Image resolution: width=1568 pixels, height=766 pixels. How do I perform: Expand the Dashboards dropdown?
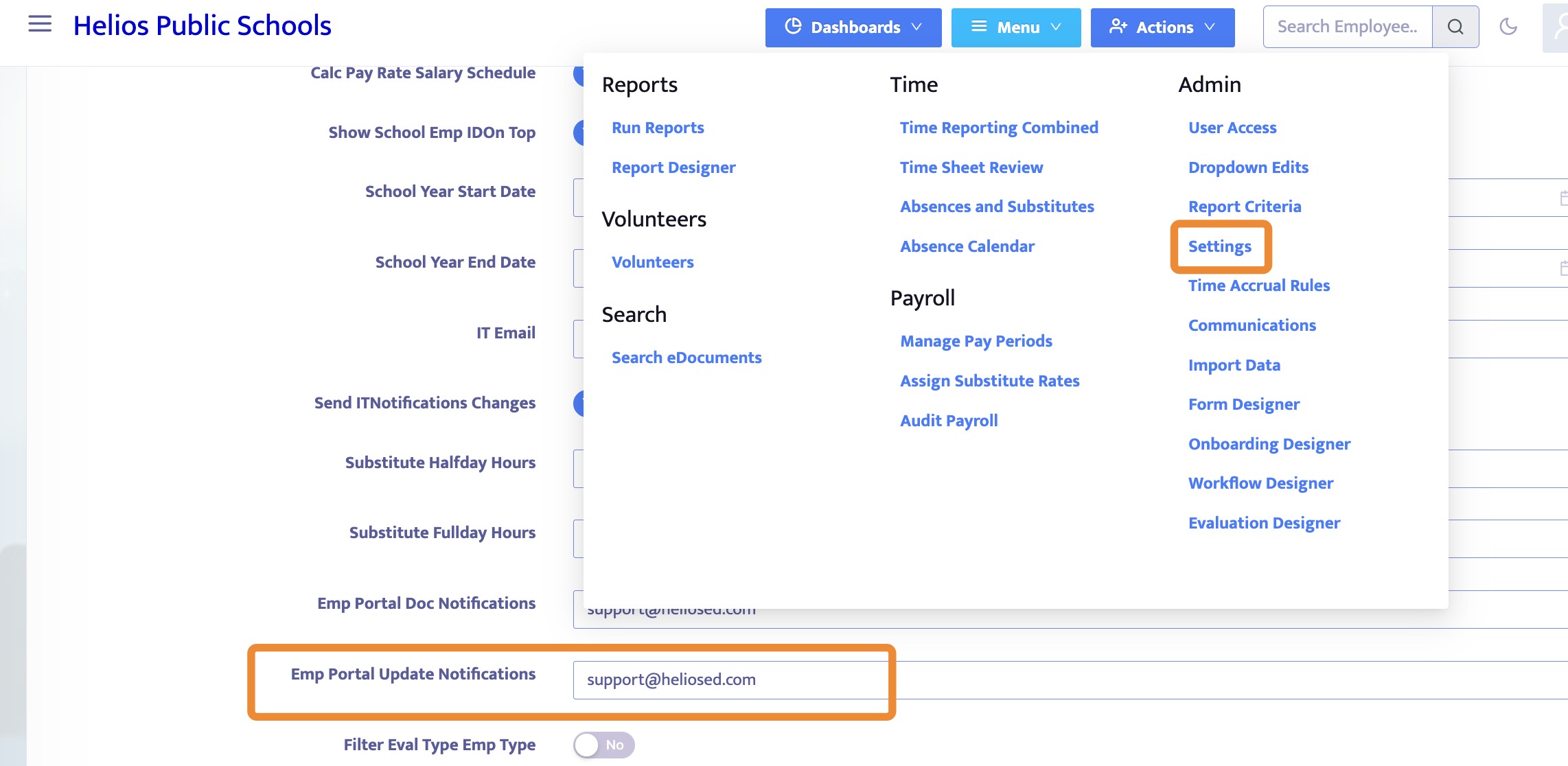coord(853,27)
